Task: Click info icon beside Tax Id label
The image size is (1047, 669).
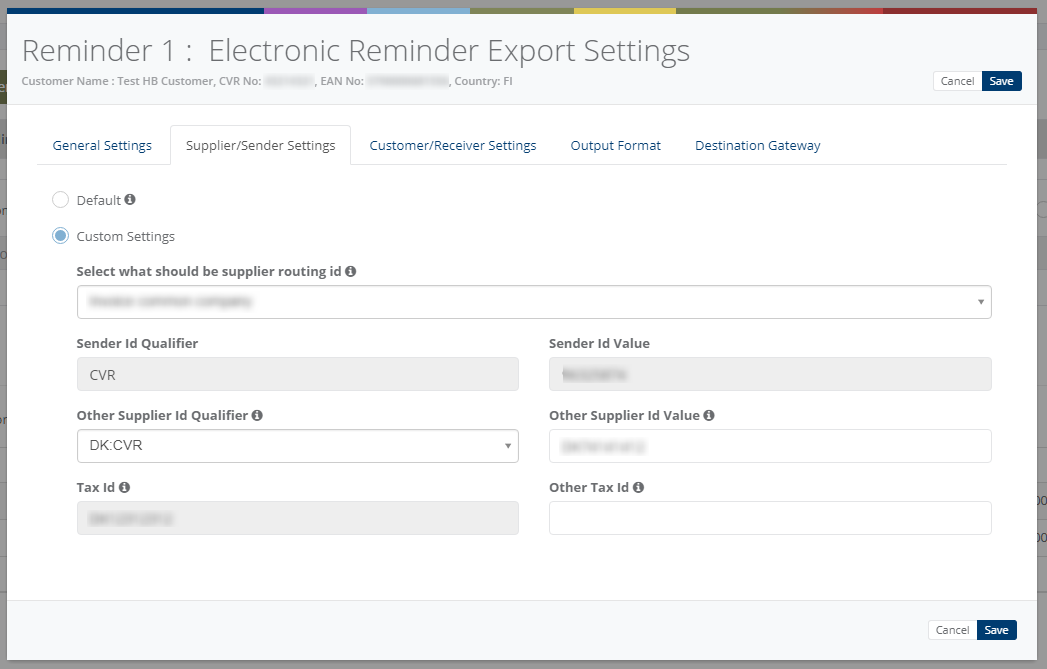Action: 124,487
